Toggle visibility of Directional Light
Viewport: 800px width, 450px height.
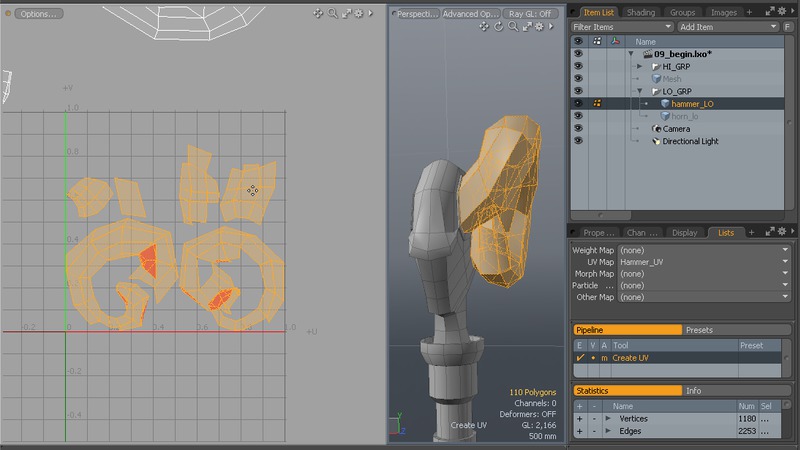pos(578,142)
